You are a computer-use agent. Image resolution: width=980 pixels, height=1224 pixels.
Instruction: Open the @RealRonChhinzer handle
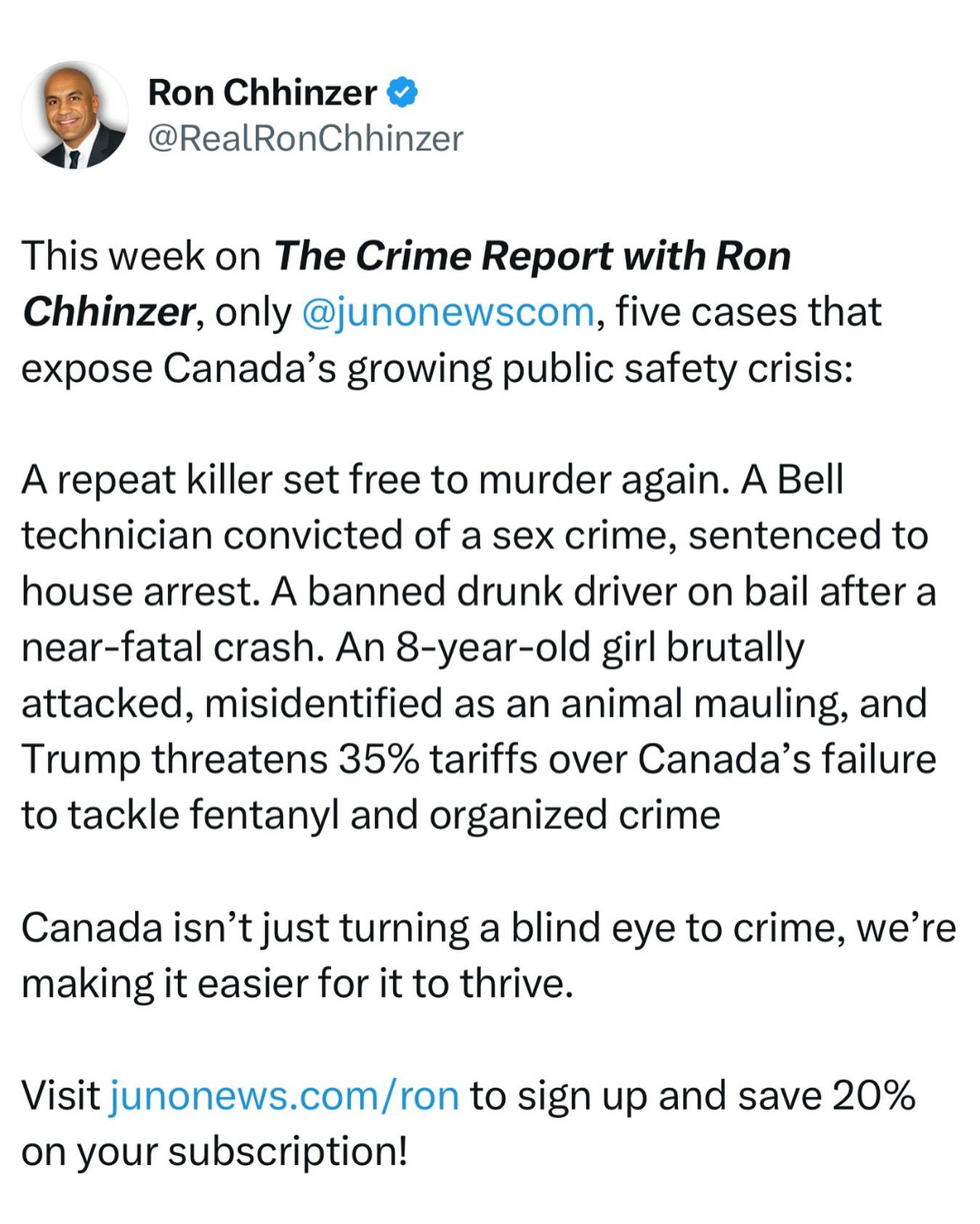point(305,138)
